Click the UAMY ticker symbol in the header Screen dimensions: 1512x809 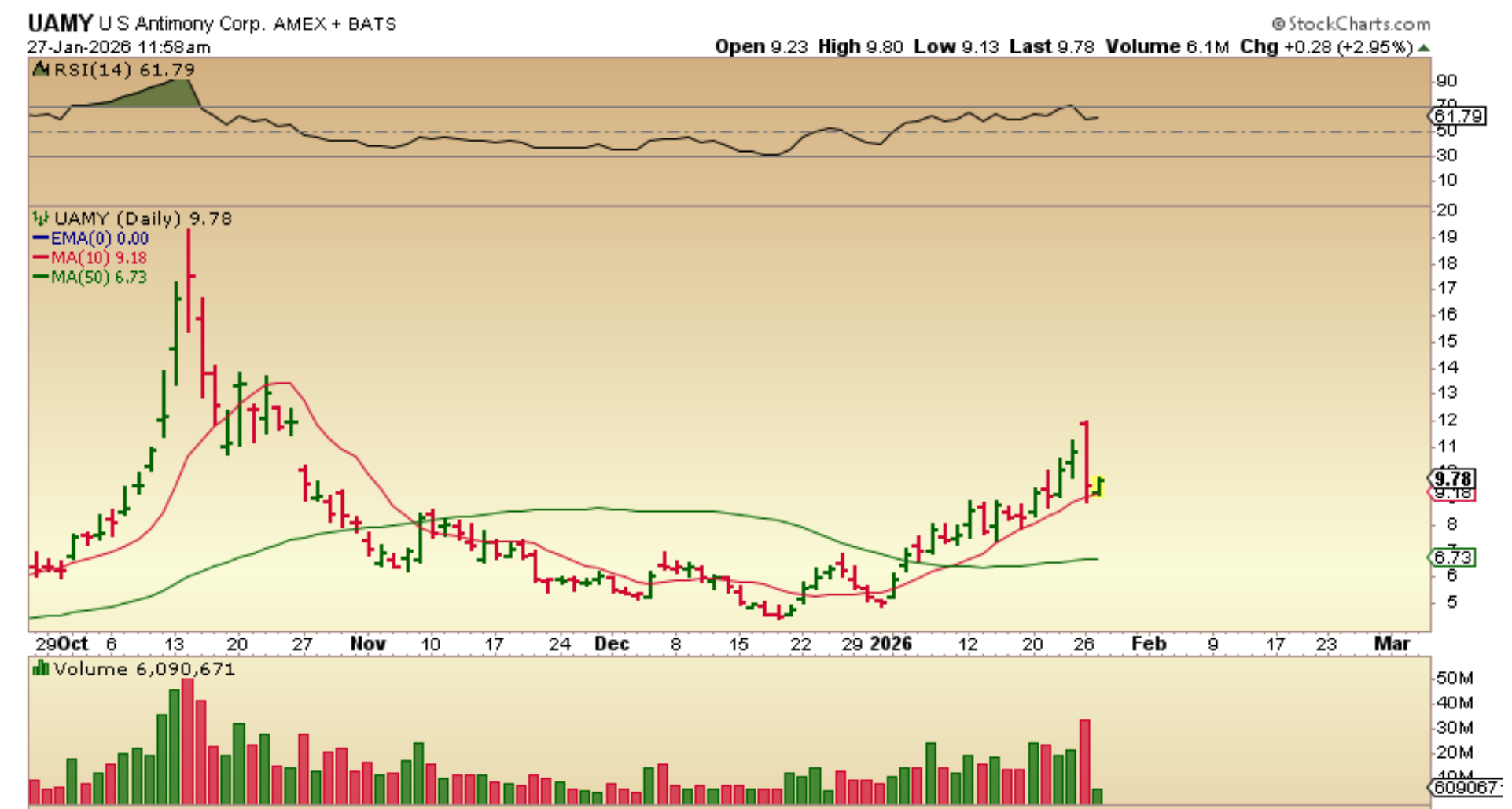click(60, 23)
